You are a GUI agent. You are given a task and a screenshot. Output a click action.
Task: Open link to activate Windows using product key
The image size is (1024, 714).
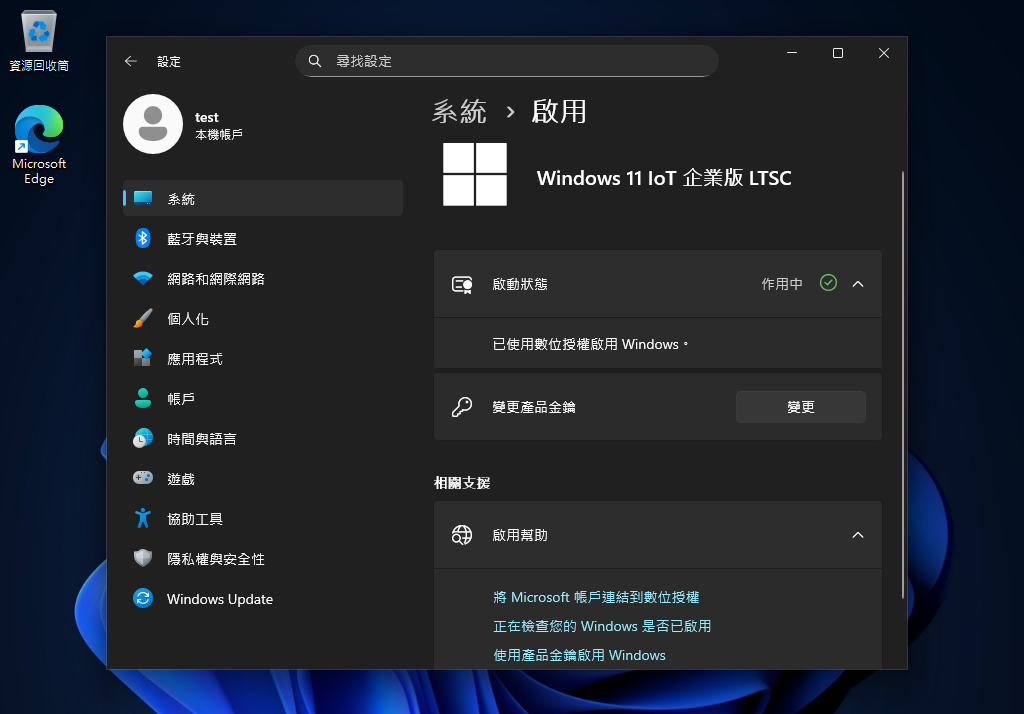[x=579, y=655]
